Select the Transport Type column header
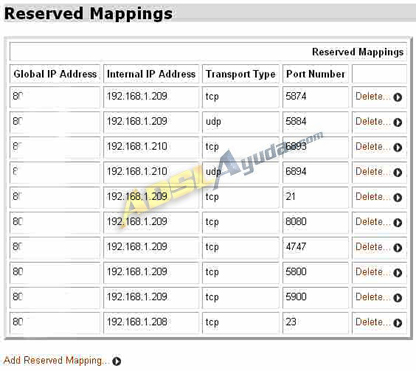The image size is (416, 371). [240, 74]
